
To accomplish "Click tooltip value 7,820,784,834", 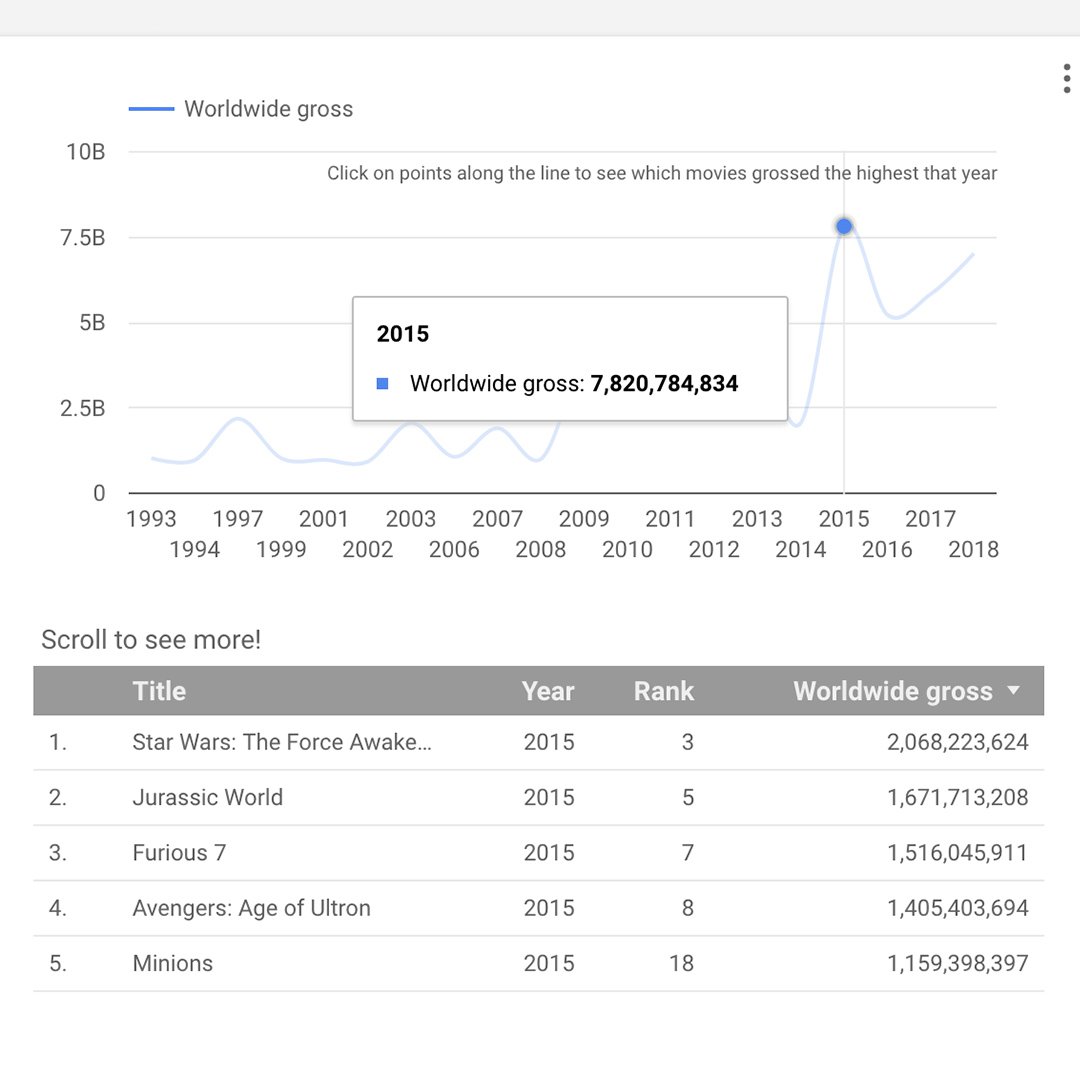I will tap(664, 383).
